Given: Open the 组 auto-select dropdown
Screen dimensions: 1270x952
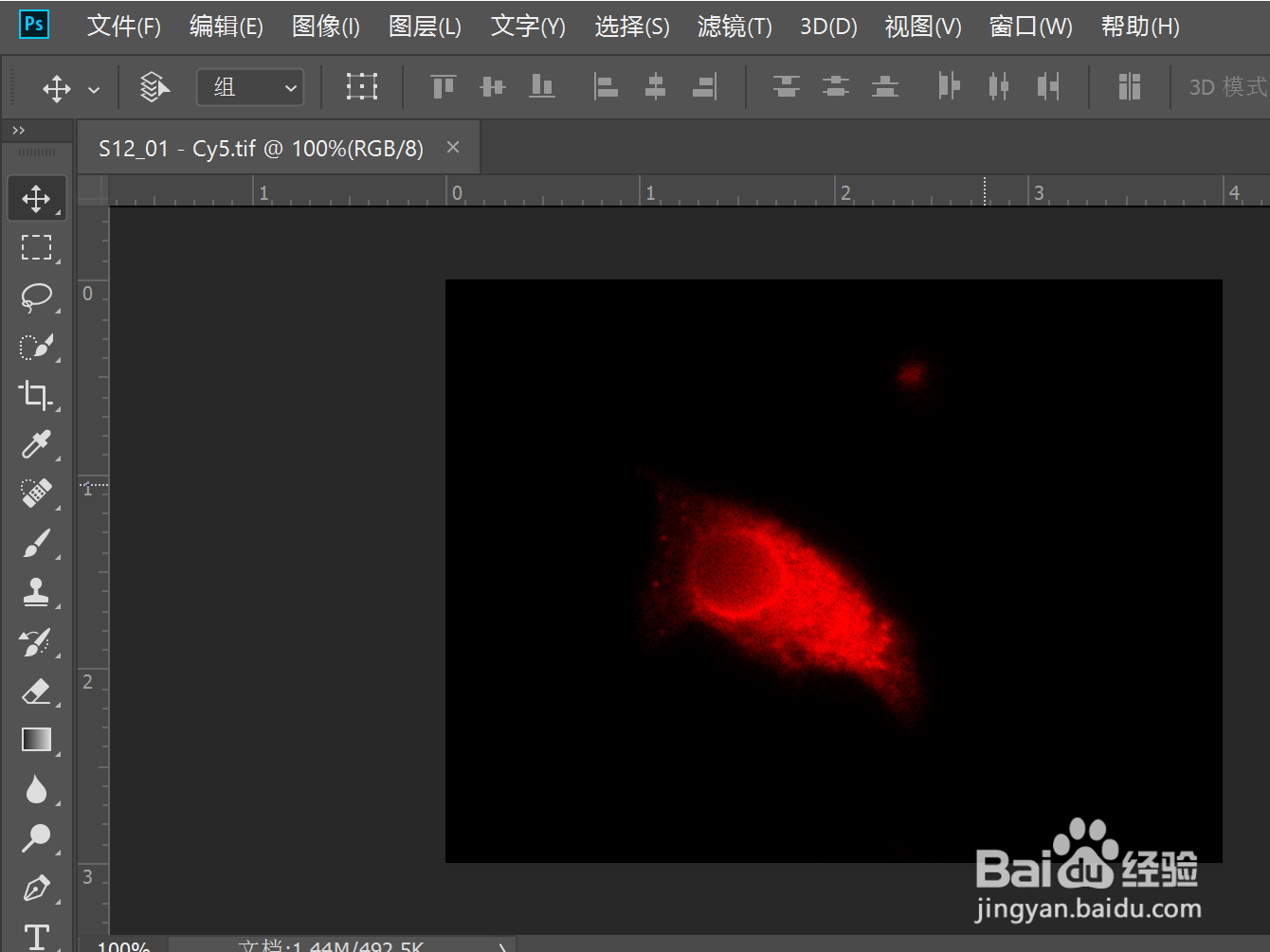Looking at the screenshot, I should tap(250, 88).
